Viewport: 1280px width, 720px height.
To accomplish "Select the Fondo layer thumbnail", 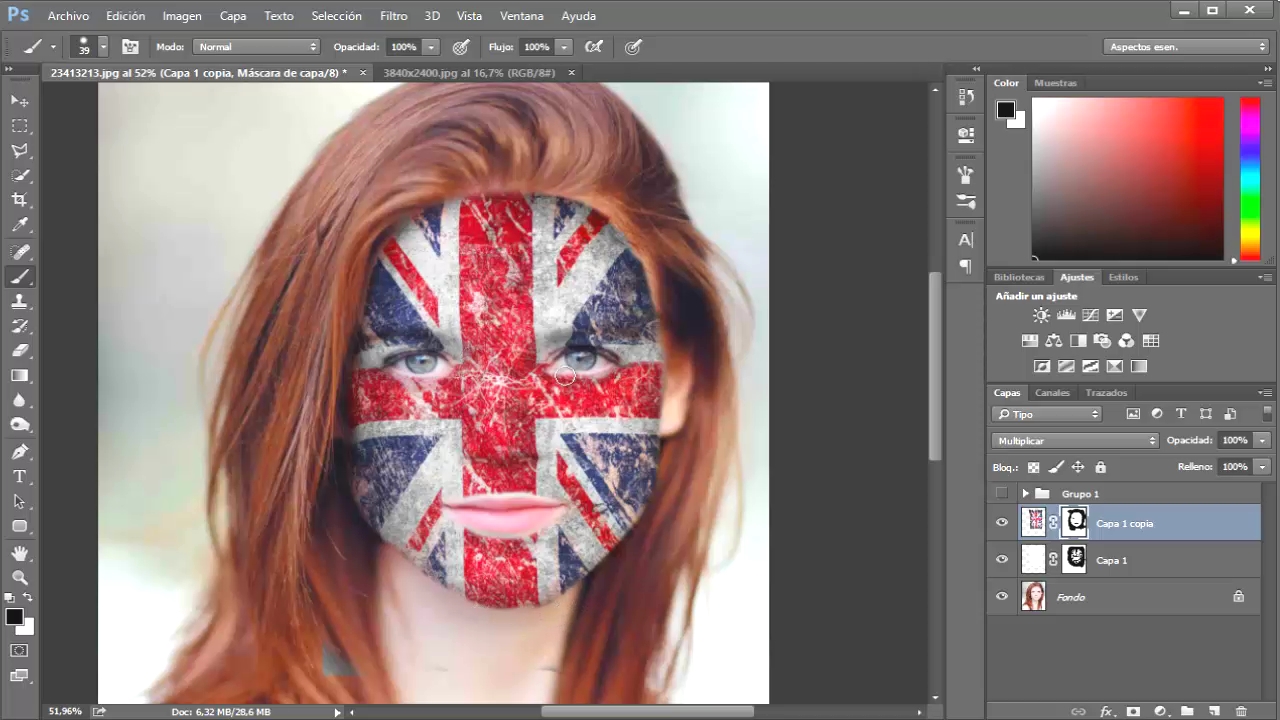I will pos(1034,597).
